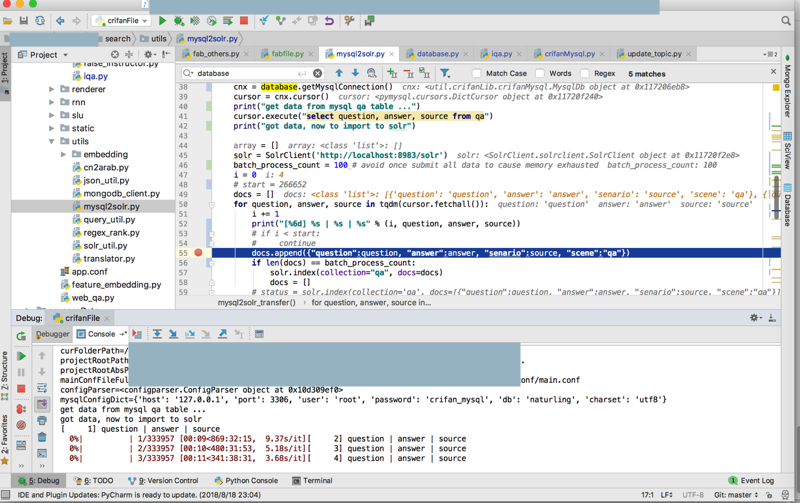Click Rerun crifanFile in the Debug panel
Image resolution: width=800 pixels, height=503 pixels.
pyautogui.click(x=21, y=336)
